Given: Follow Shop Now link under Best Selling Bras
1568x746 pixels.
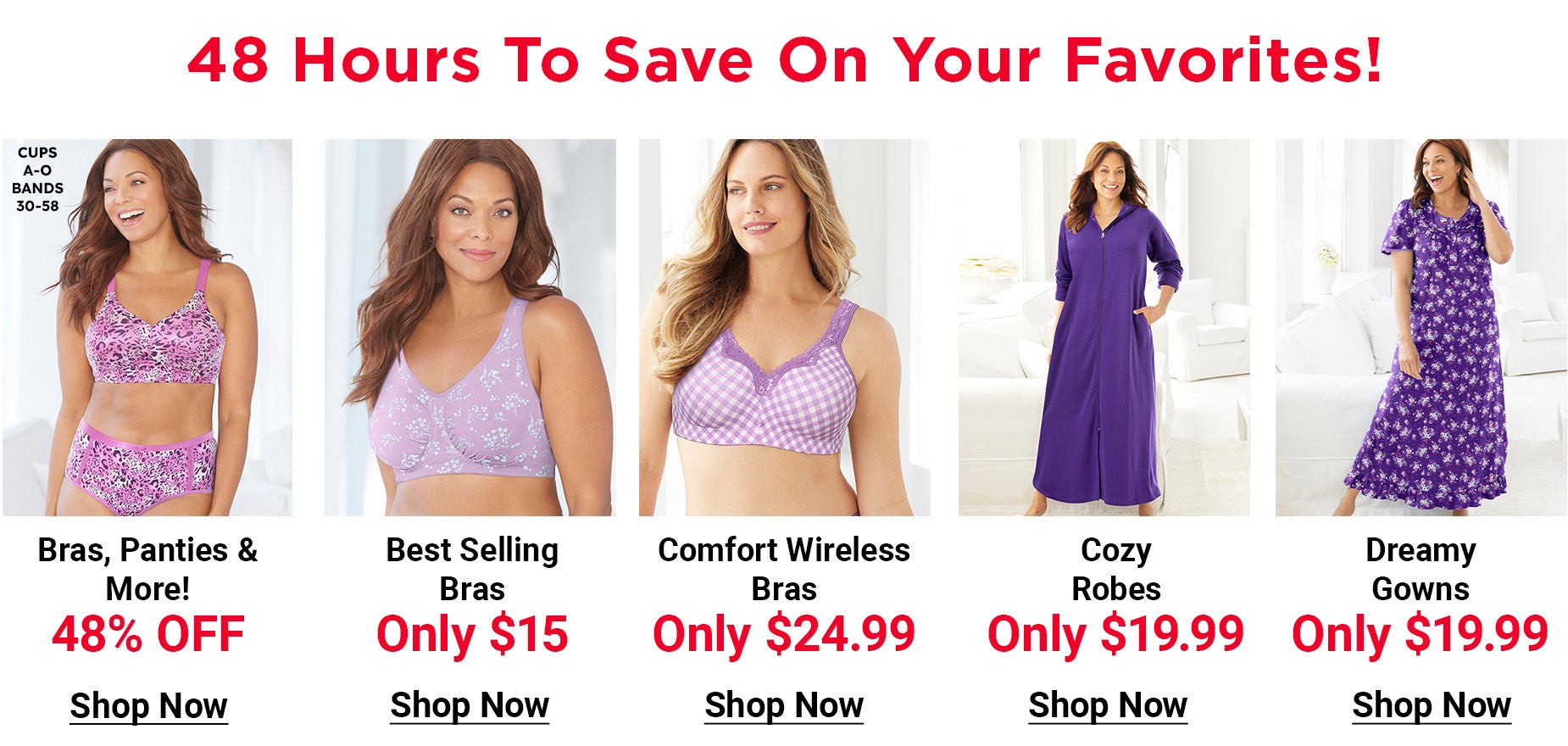Looking at the screenshot, I should click(470, 705).
